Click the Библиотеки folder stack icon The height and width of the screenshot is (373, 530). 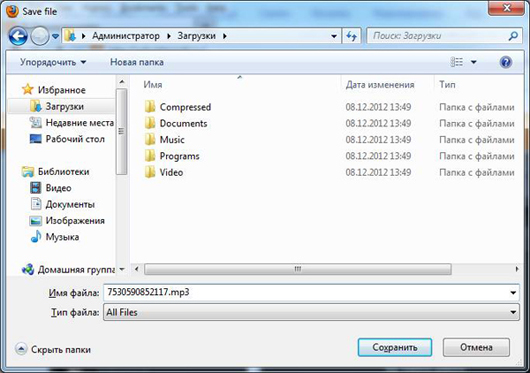[x=28, y=172]
